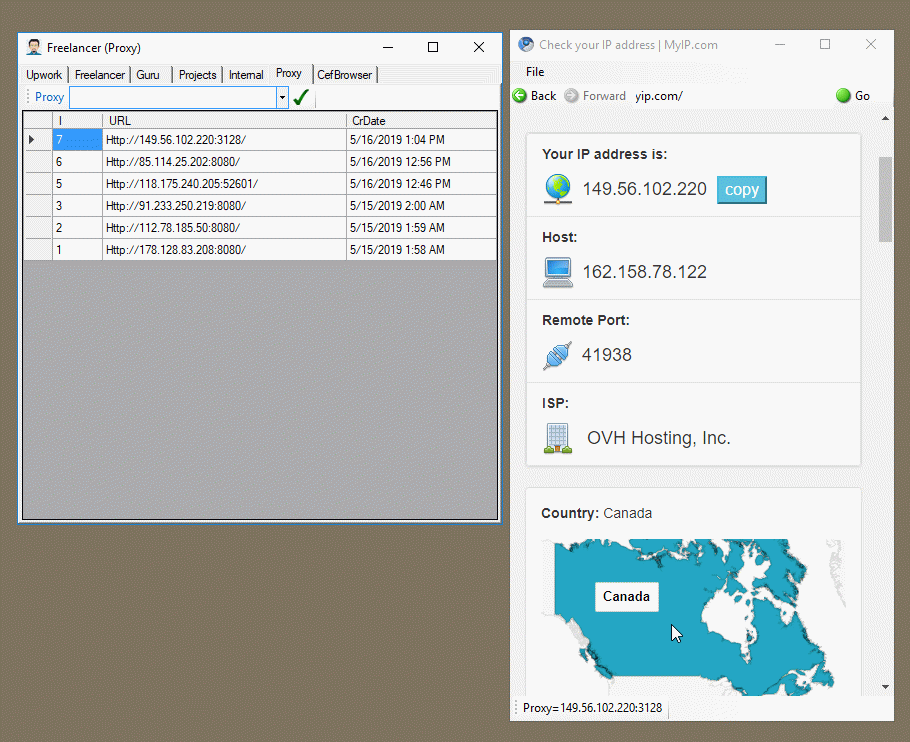Select cell Http://149.56.102.220:3128/

[225, 140]
